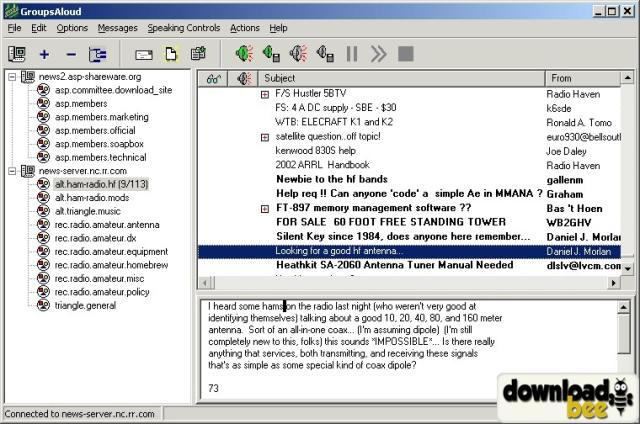Expand the satellite question thread
Screen dimensions: 640x424
point(265,138)
